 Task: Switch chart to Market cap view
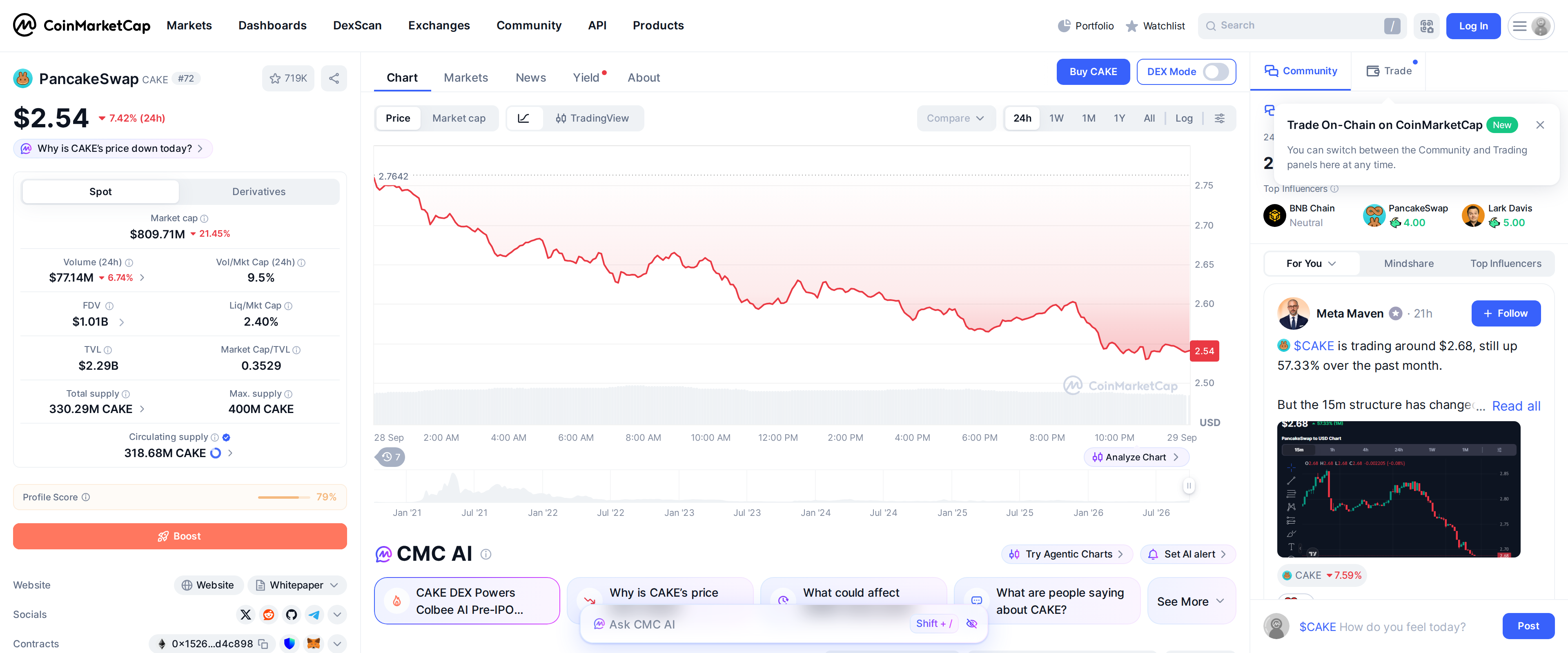(x=459, y=118)
